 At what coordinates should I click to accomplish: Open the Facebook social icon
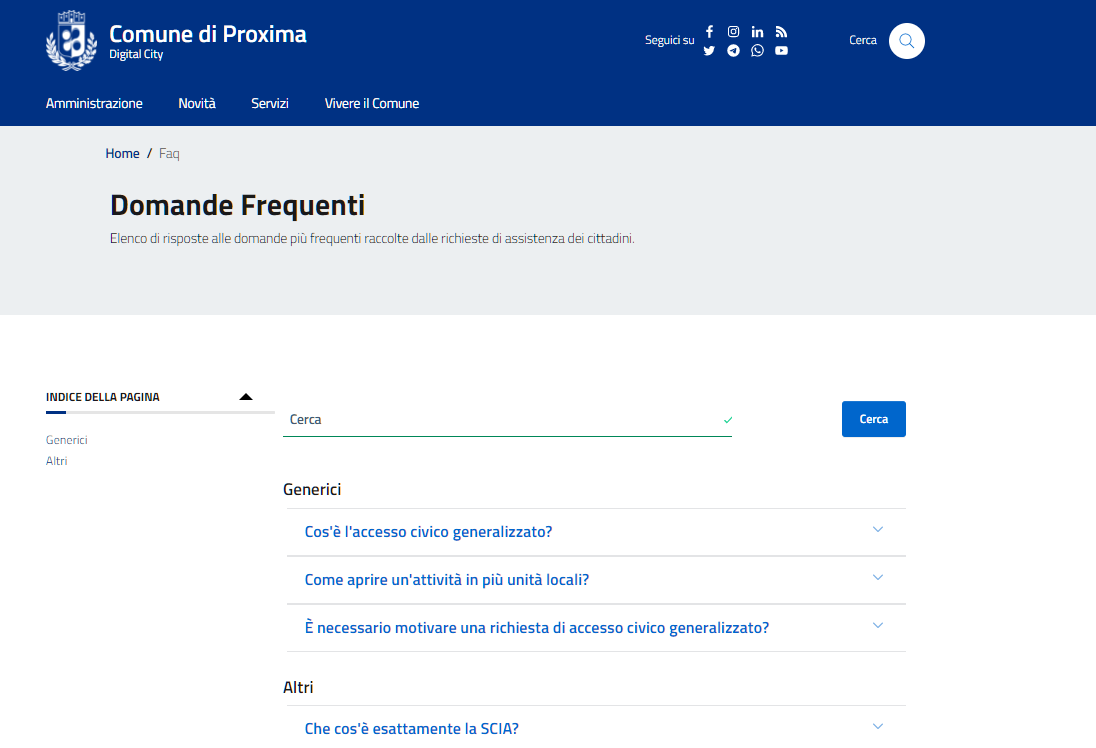pos(709,32)
